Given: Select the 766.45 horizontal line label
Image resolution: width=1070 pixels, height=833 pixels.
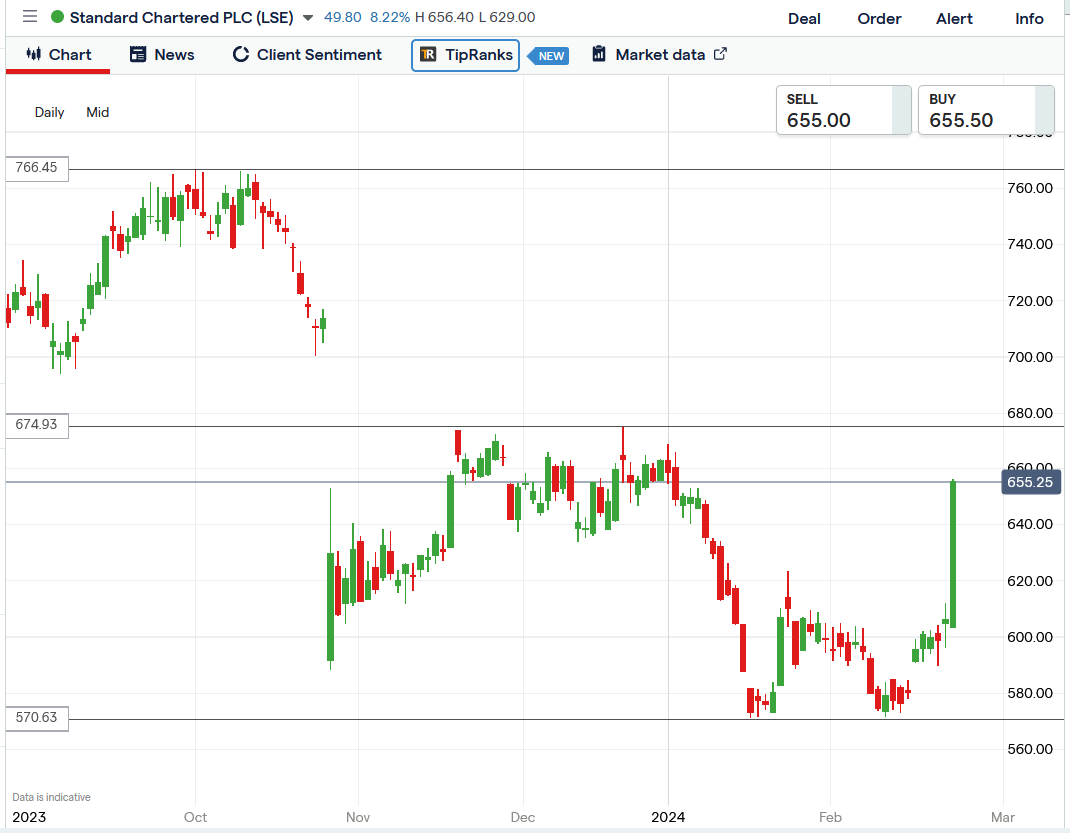Looking at the screenshot, I should (x=37, y=168).
